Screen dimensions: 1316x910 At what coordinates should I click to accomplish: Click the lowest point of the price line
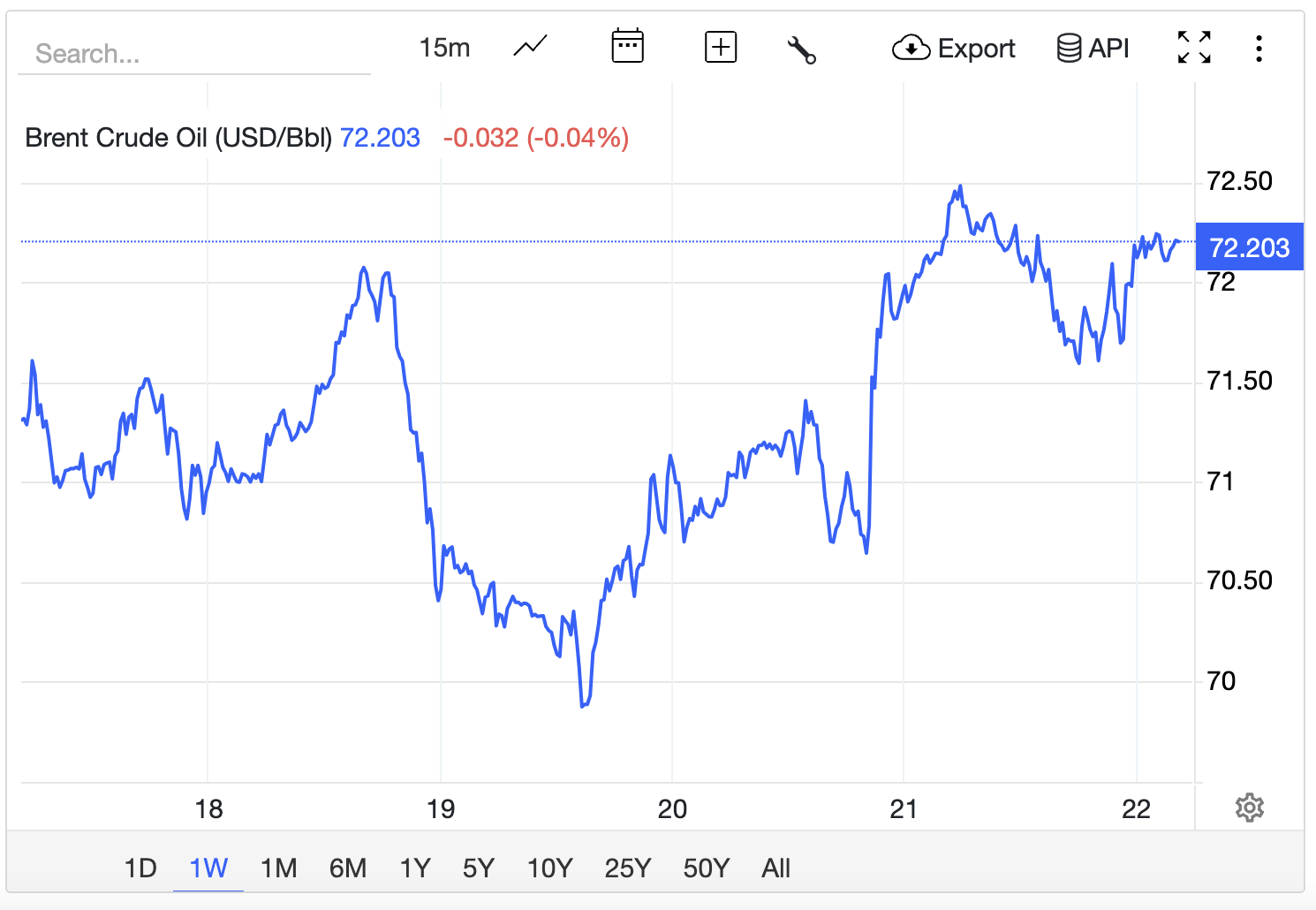pos(582,706)
